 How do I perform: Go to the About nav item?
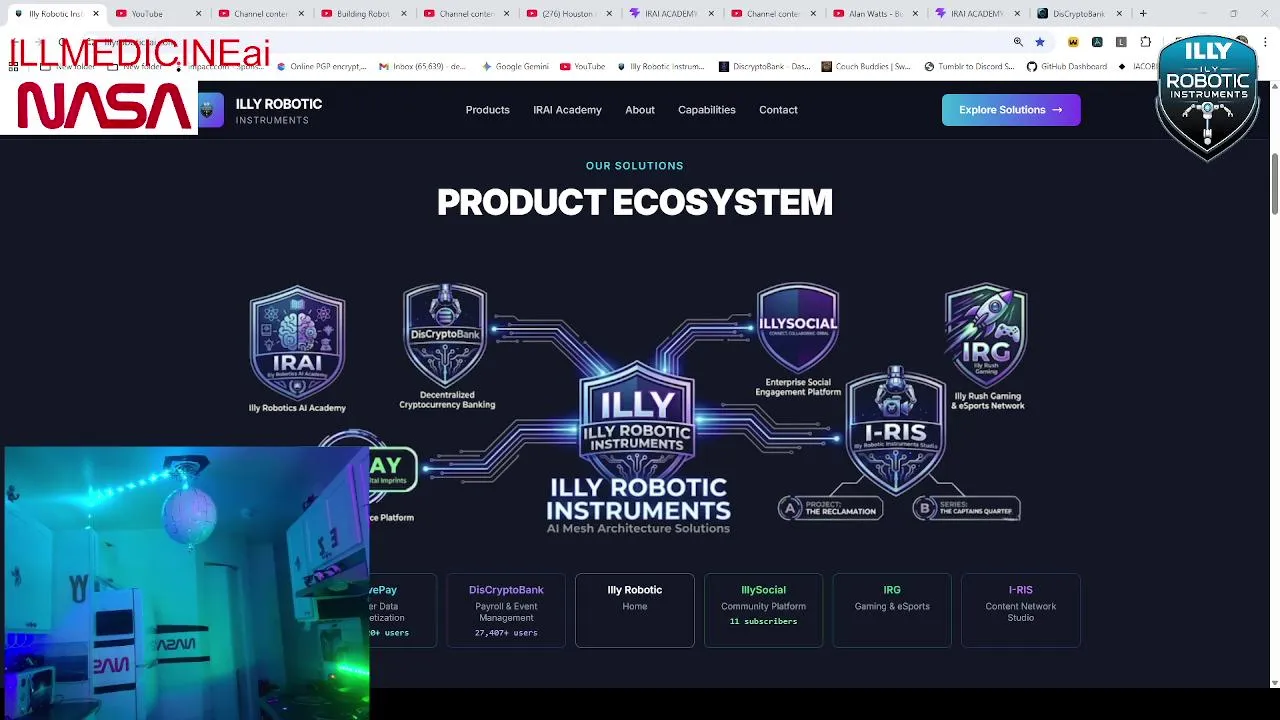pyautogui.click(x=640, y=110)
